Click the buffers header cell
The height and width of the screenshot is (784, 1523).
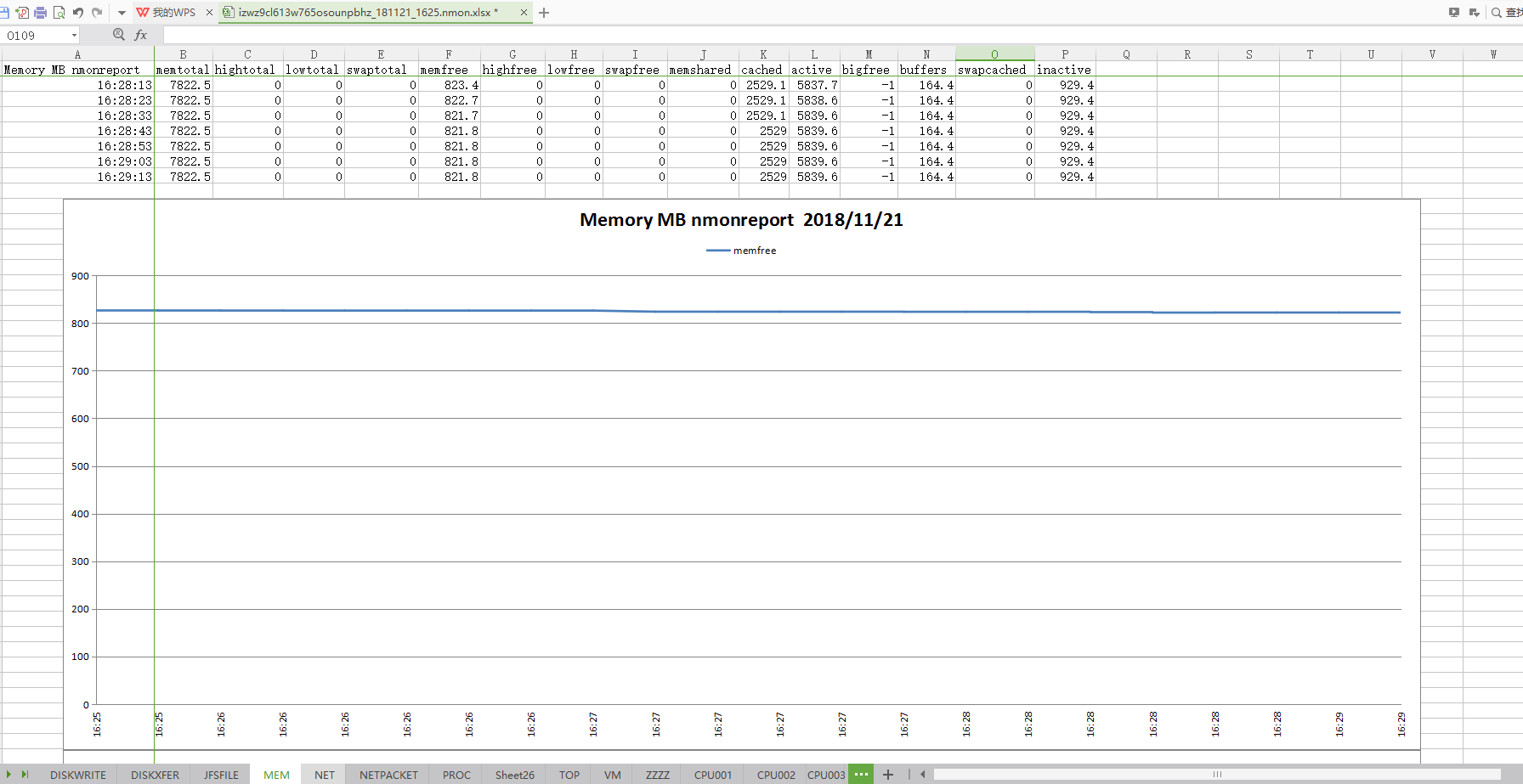pyautogui.click(x=926, y=70)
